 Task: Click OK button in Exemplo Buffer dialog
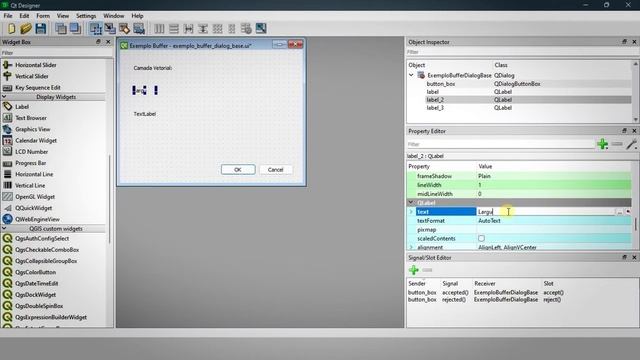238,169
